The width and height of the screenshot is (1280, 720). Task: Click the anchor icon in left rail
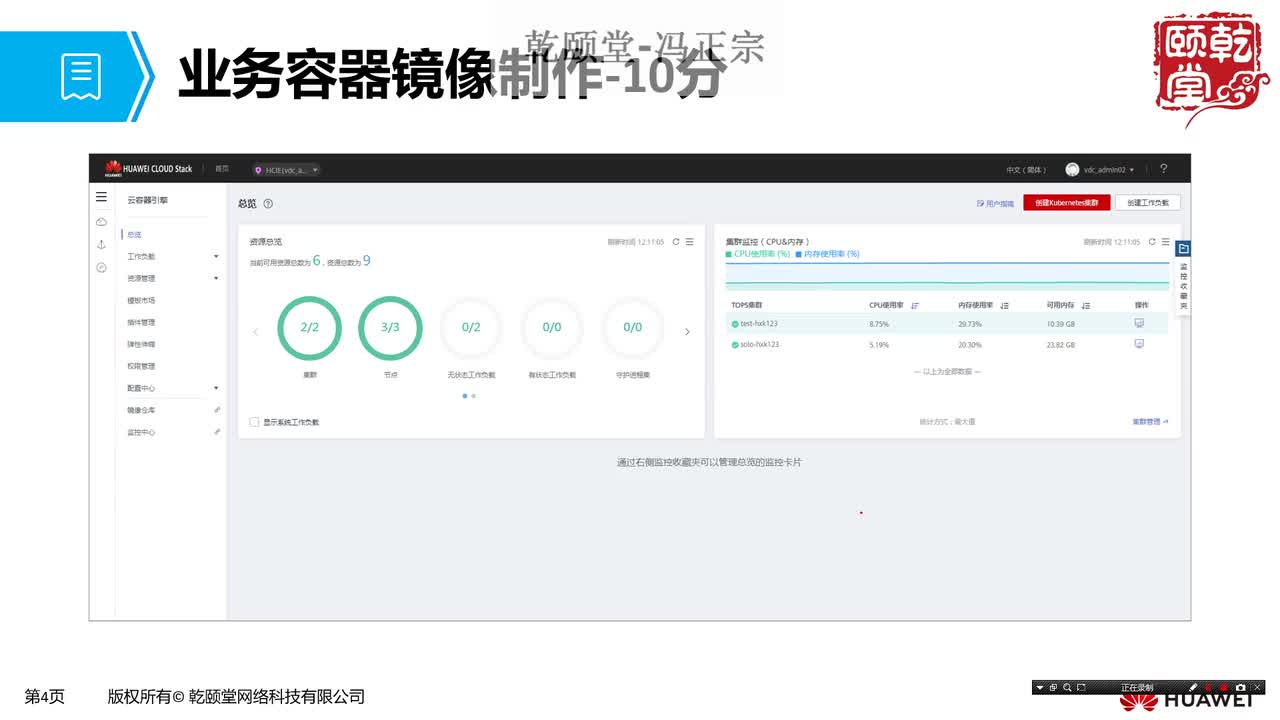(x=101, y=245)
